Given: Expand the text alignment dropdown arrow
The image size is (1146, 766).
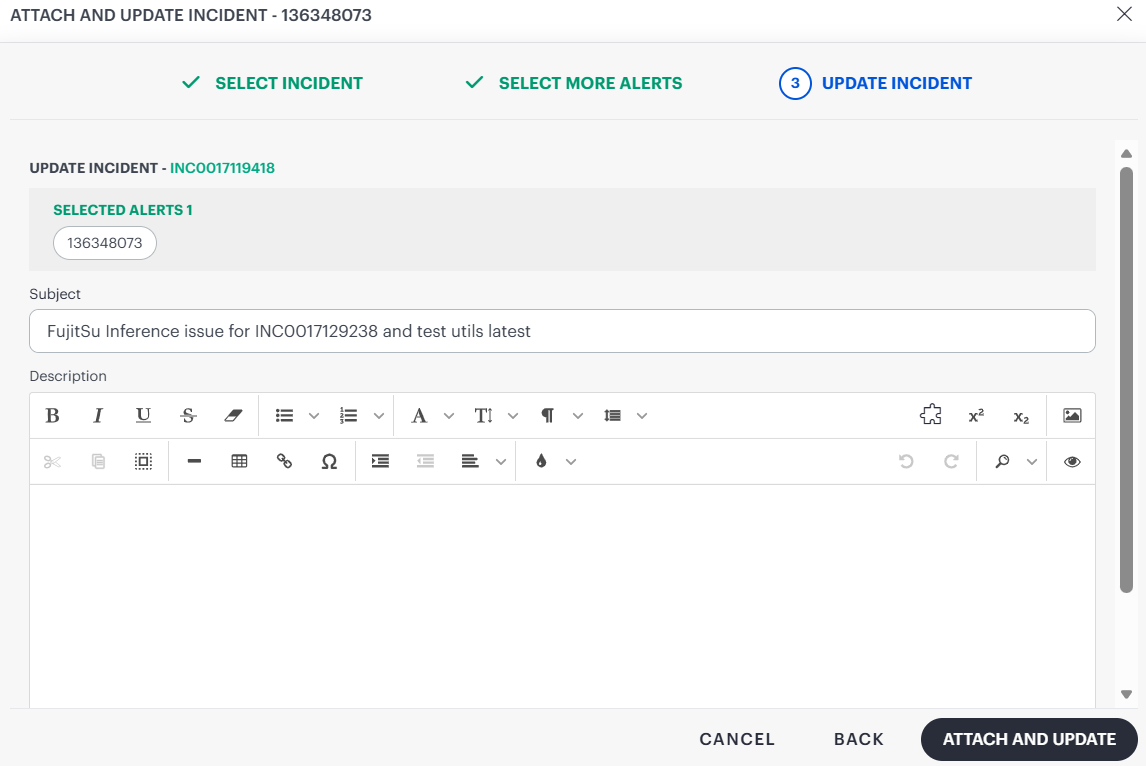Looking at the screenshot, I should [501, 461].
